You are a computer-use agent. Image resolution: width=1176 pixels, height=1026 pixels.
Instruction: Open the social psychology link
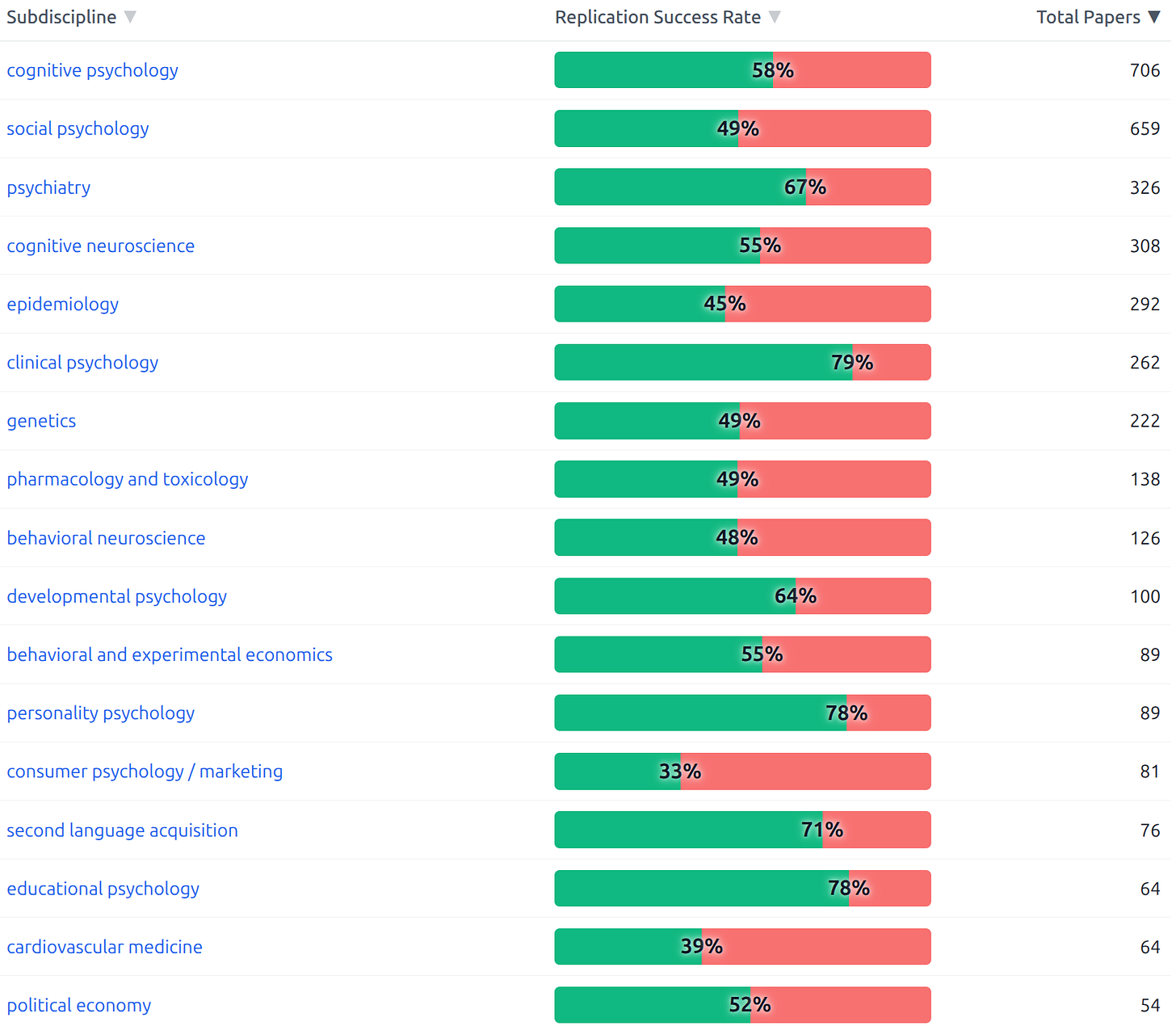click(78, 128)
